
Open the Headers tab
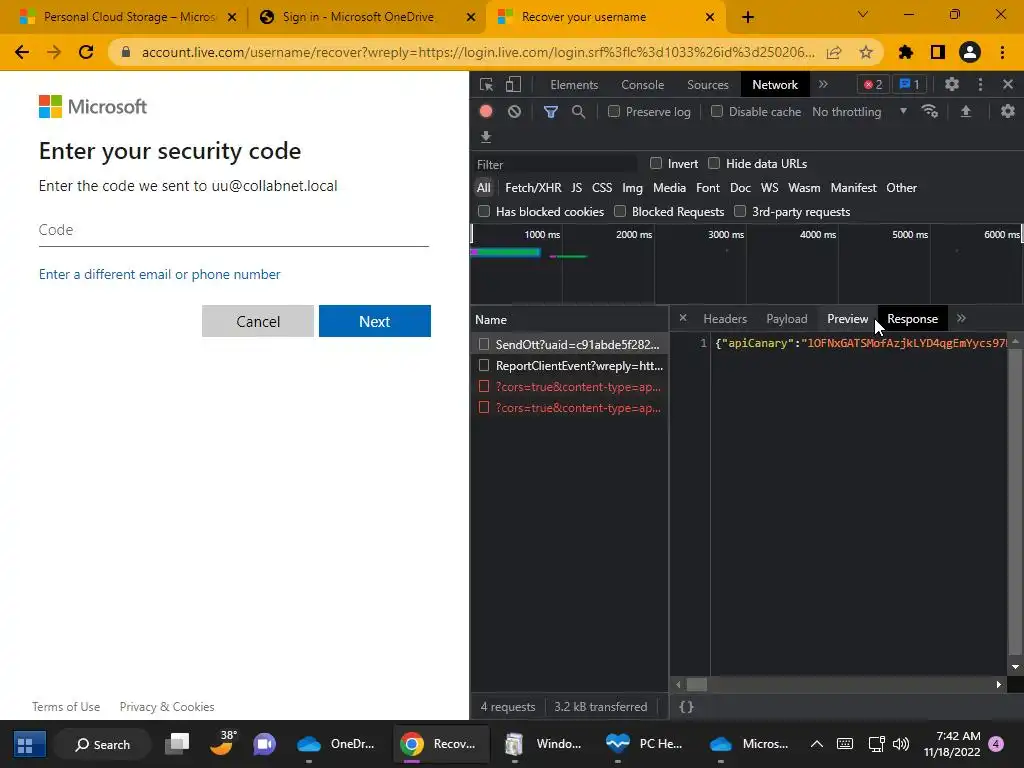pyautogui.click(x=725, y=319)
